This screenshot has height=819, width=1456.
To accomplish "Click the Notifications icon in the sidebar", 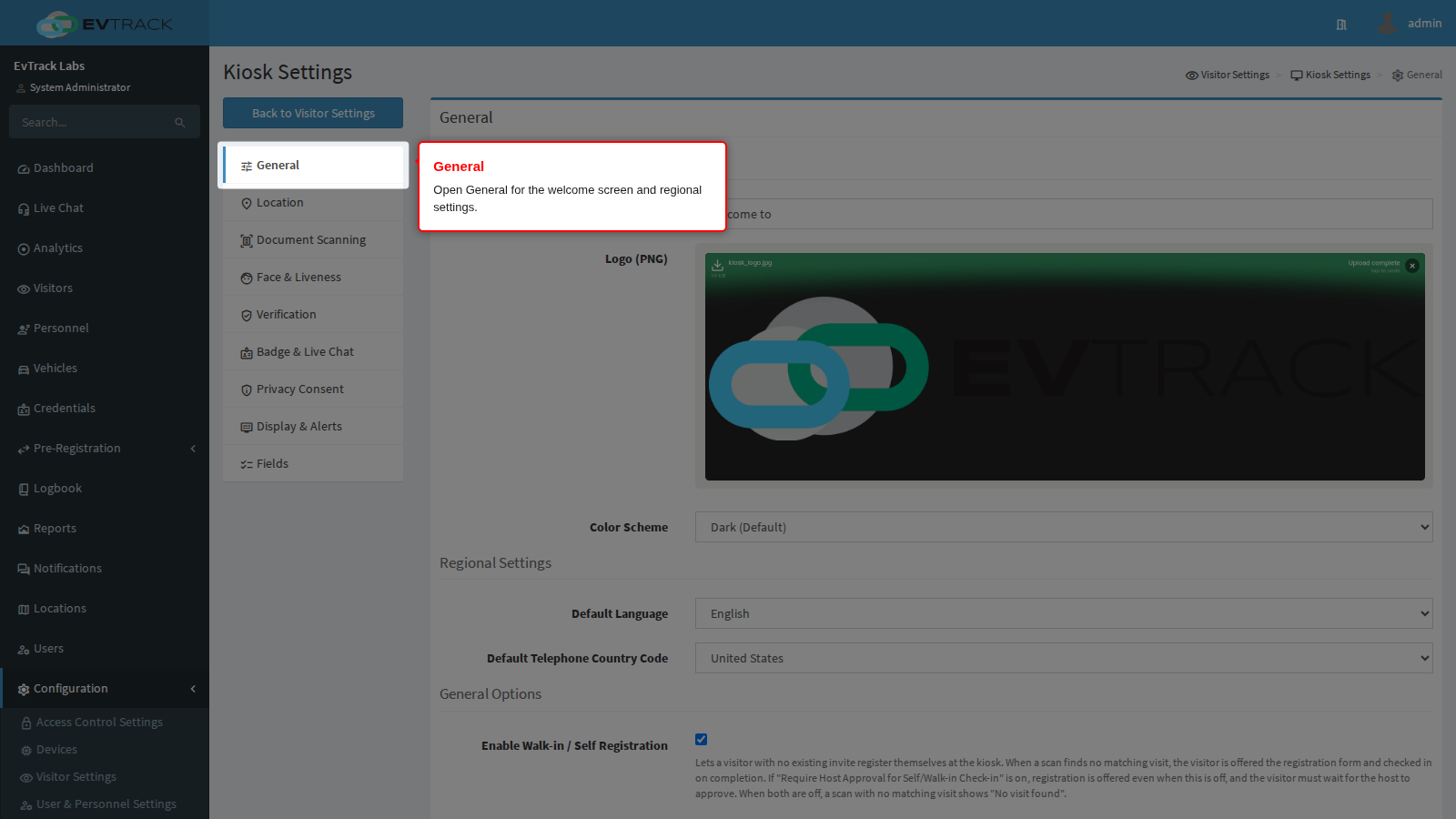I will [x=24, y=570].
